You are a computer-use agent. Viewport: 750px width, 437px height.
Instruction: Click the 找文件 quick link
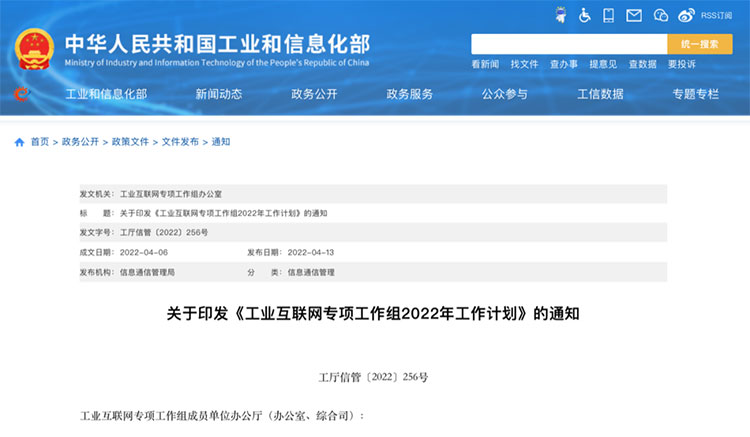pyautogui.click(x=524, y=64)
